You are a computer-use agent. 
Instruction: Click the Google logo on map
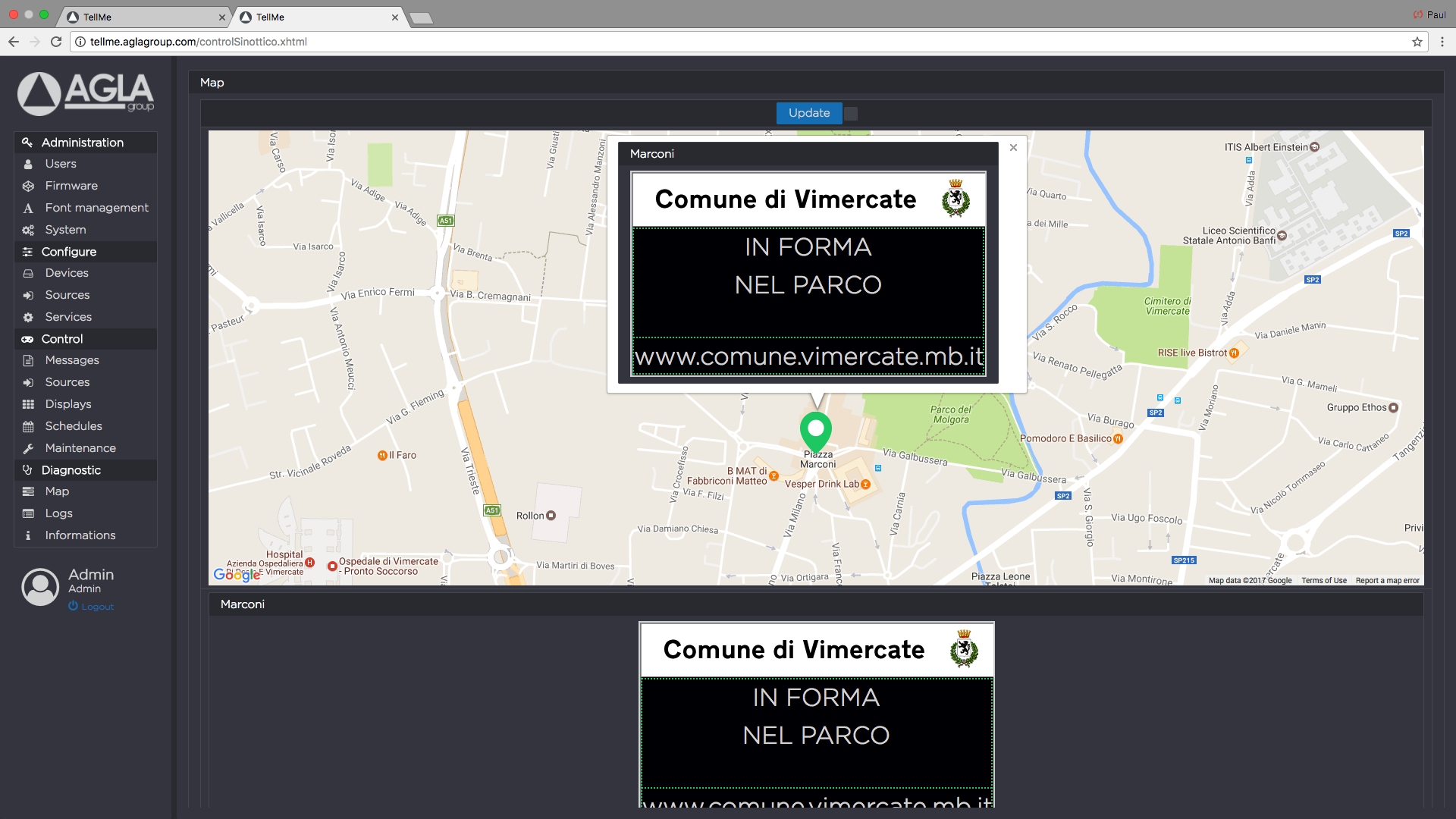click(237, 575)
